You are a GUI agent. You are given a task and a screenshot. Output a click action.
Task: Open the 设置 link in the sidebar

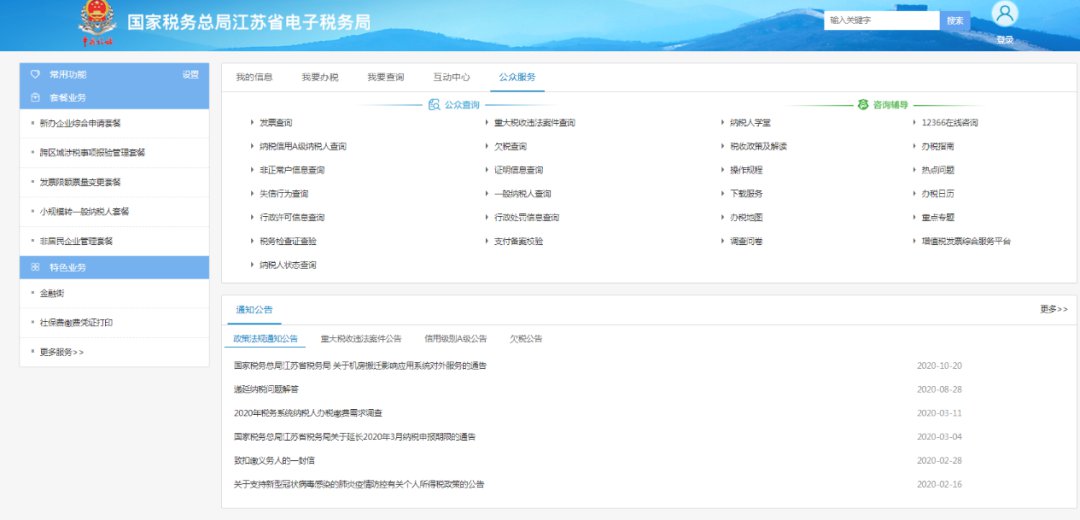190,74
